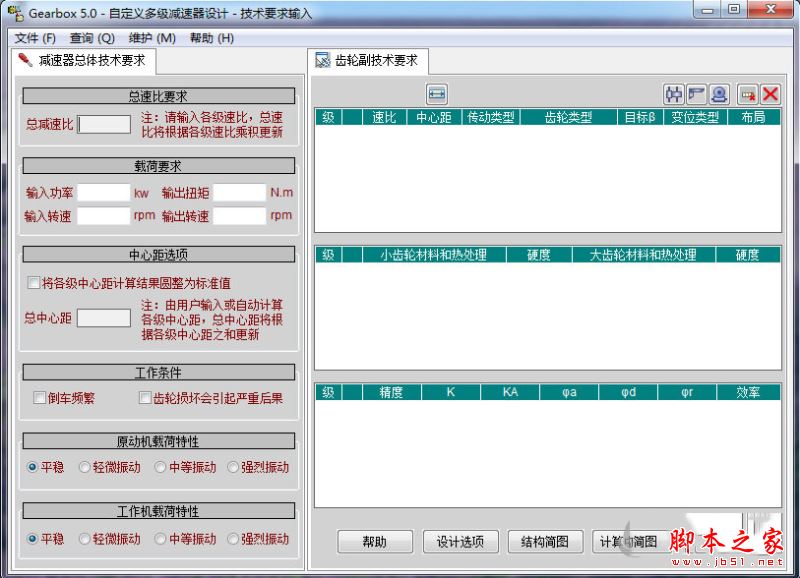This screenshot has height=578, width=800.
Task: Click the double-arrow center distance icon
Action: point(437,94)
